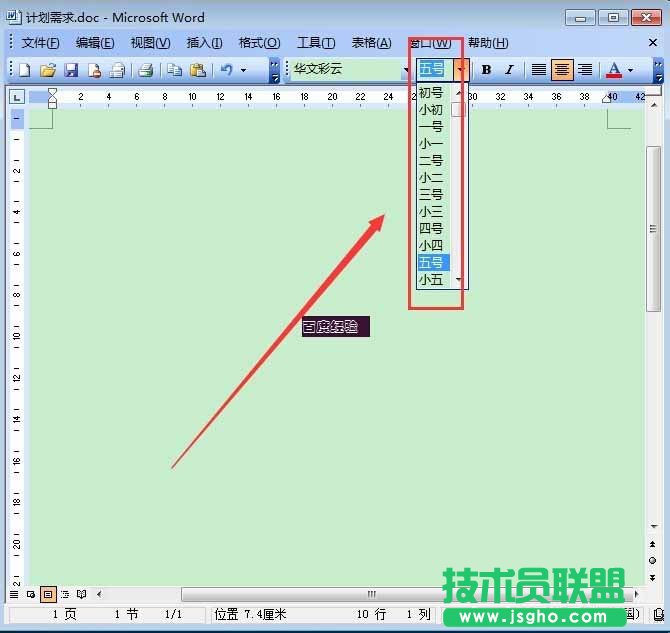Switch to web layout view icon
The height and width of the screenshot is (633, 670).
[30, 595]
